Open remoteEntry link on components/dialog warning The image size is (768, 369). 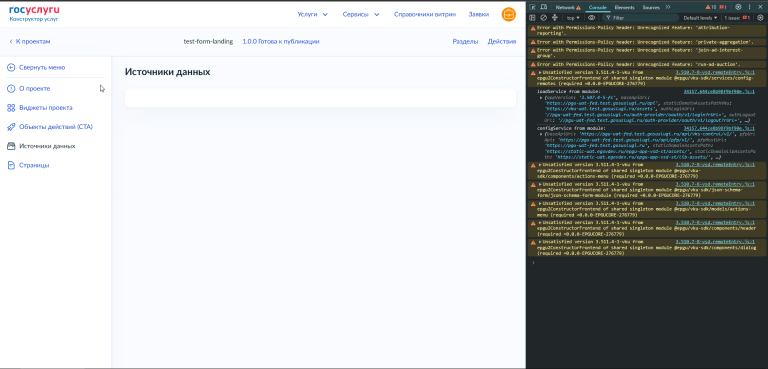point(715,242)
